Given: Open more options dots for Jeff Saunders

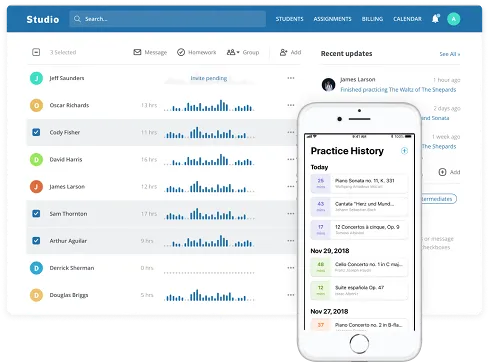Looking at the screenshot, I should point(291,78).
